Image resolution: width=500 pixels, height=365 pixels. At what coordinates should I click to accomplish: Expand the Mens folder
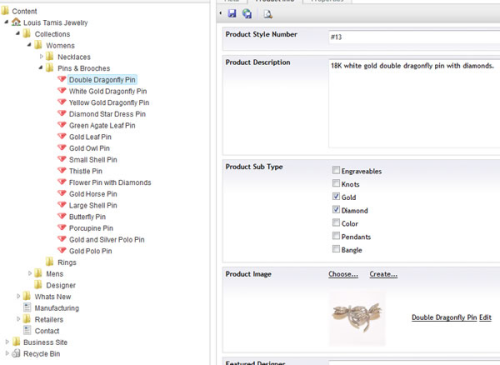pos(30,273)
